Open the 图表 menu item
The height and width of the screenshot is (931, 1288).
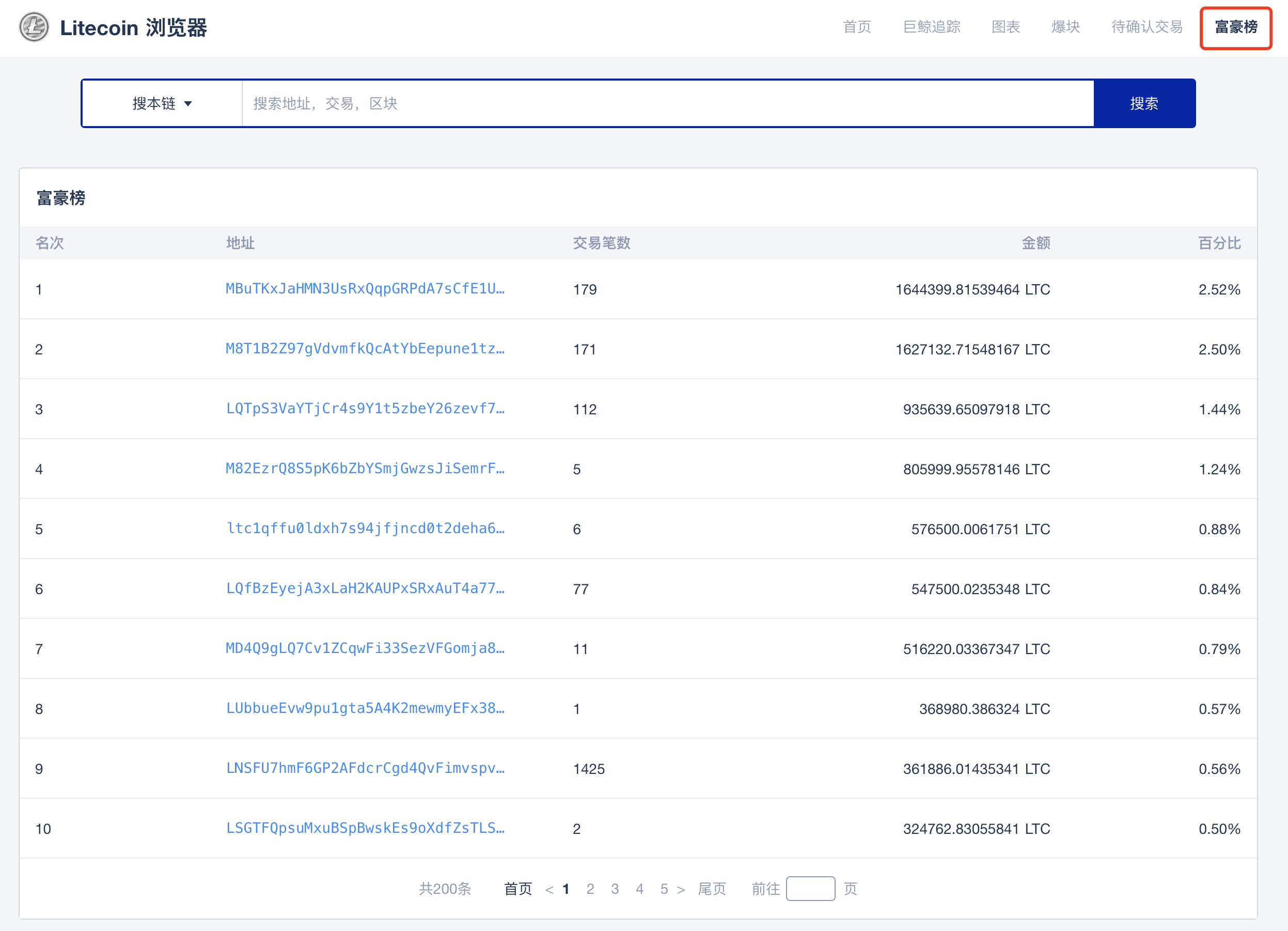[x=1006, y=27]
